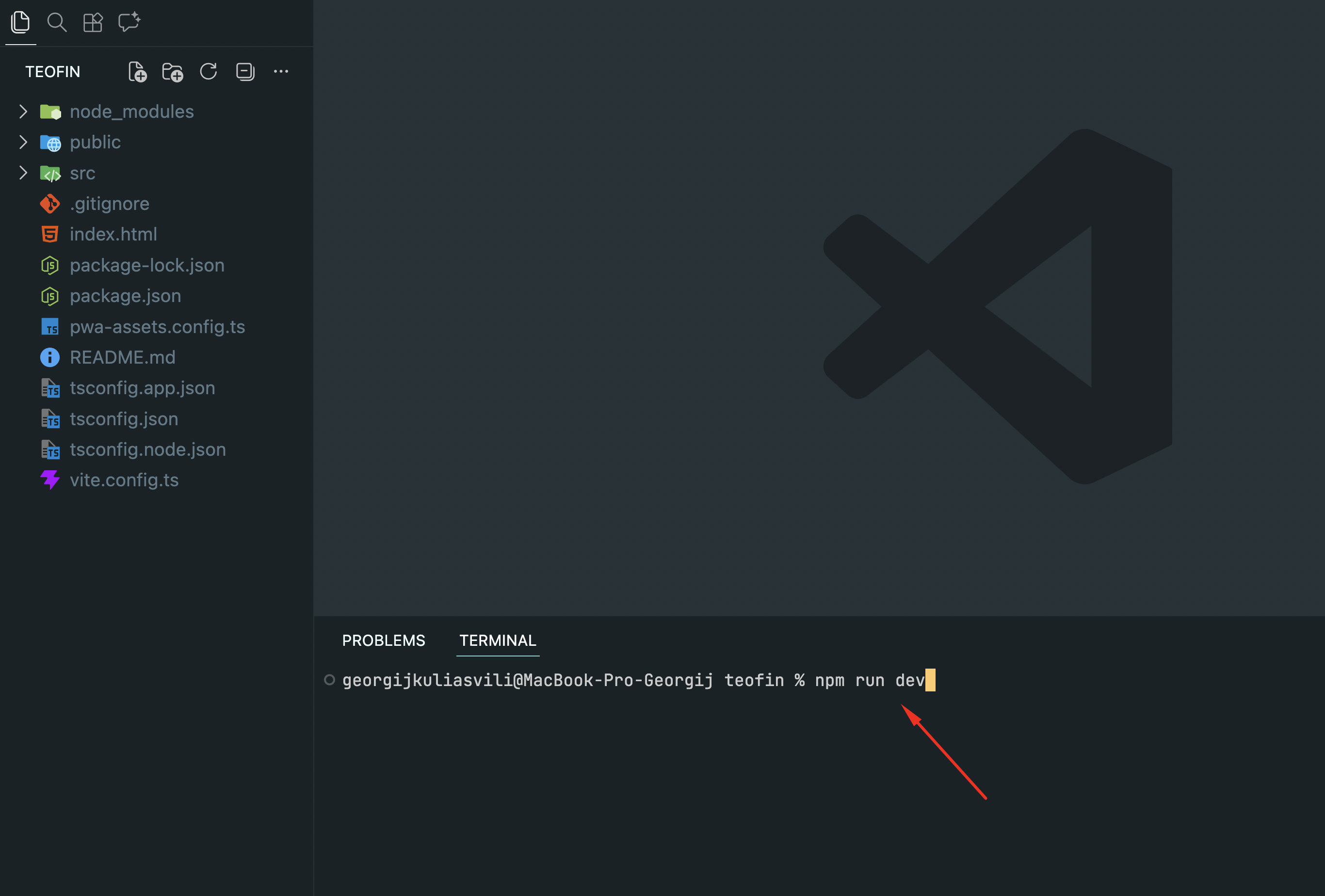Image resolution: width=1325 pixels, height=896 pixels.
Task: Click the New File icon
Action: [x=137, y=72]
